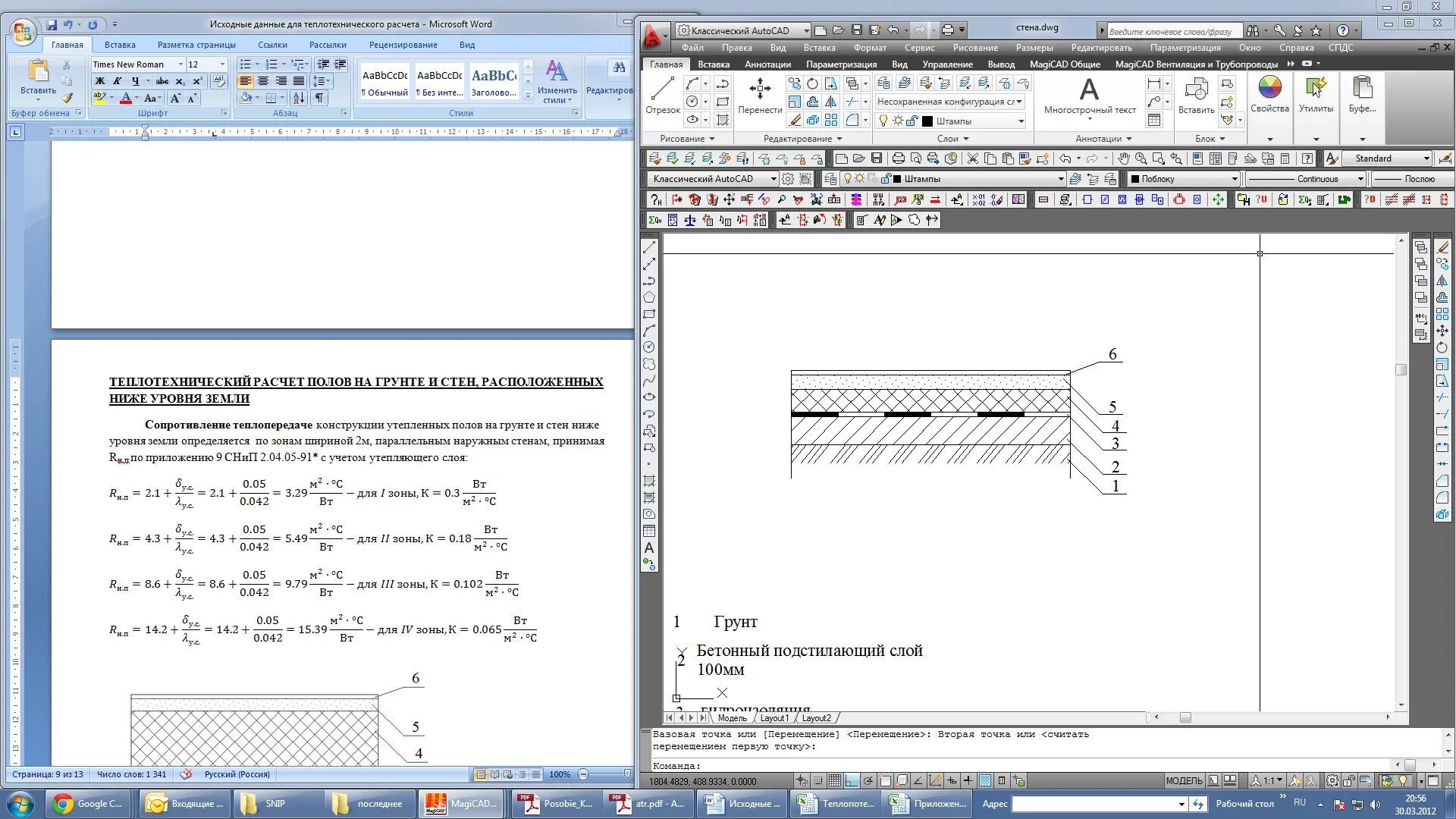Viewport: 1456px width, 819px height.
Task: Toggle ortho mode in AutoCAD status bar
Action: (852, 781)
